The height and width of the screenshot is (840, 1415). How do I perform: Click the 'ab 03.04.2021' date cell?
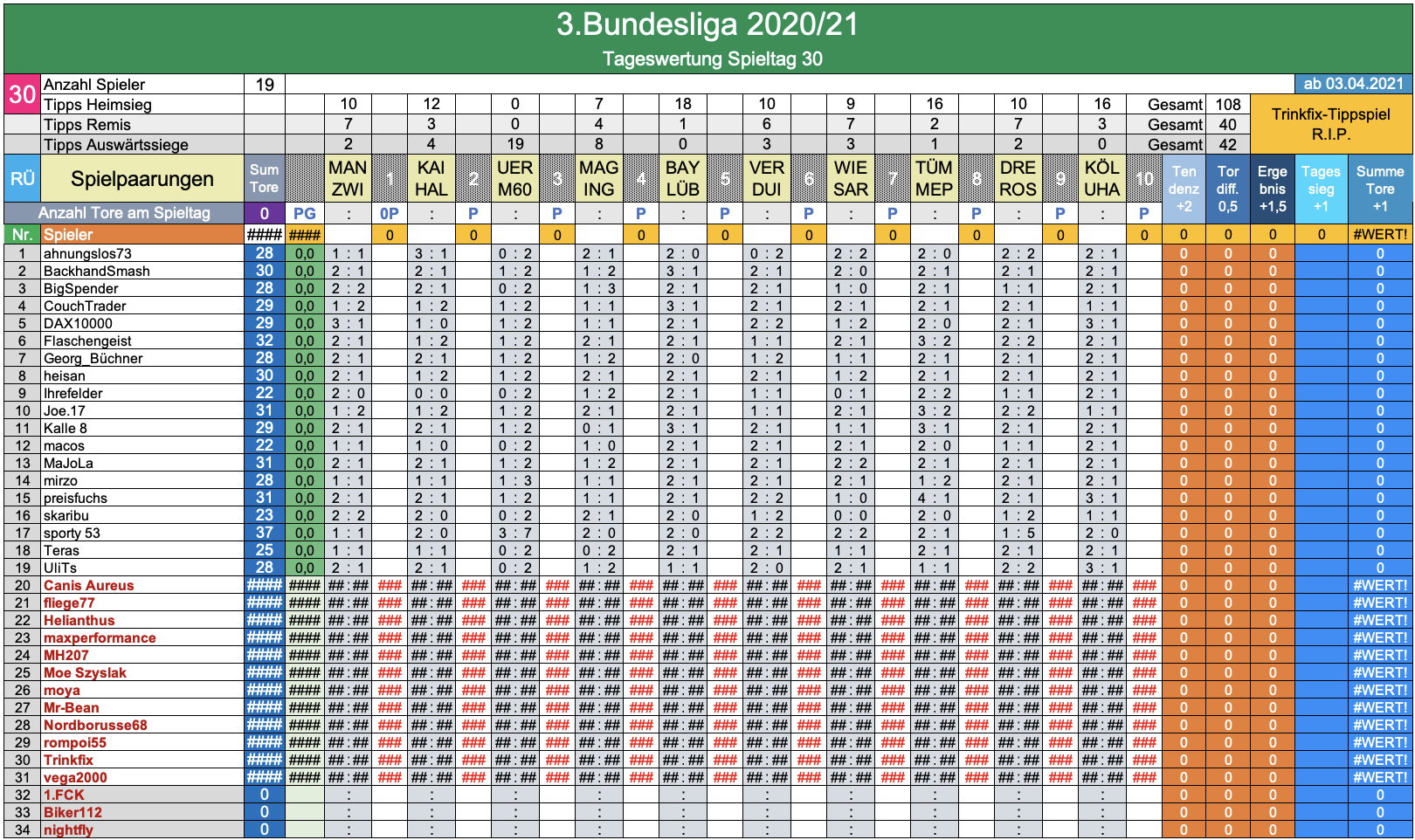pyautogui.click(x=1353, y=84)
